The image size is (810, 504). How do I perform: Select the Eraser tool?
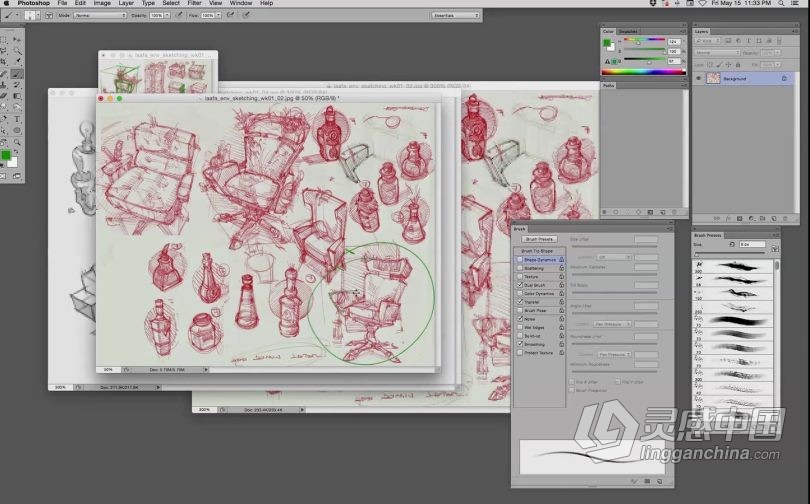point(4,96)
